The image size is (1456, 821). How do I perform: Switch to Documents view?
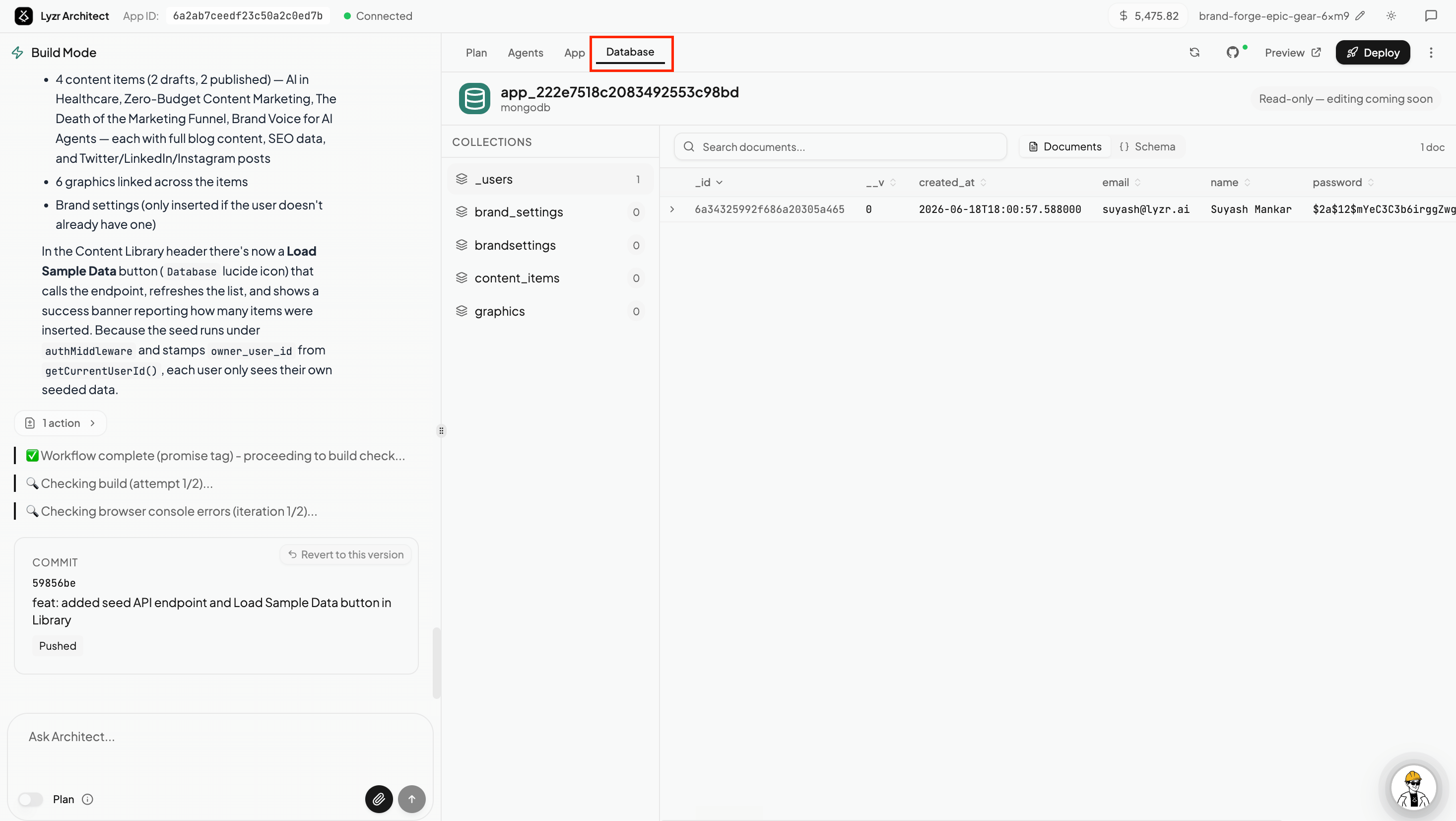tap(1065, 146)
